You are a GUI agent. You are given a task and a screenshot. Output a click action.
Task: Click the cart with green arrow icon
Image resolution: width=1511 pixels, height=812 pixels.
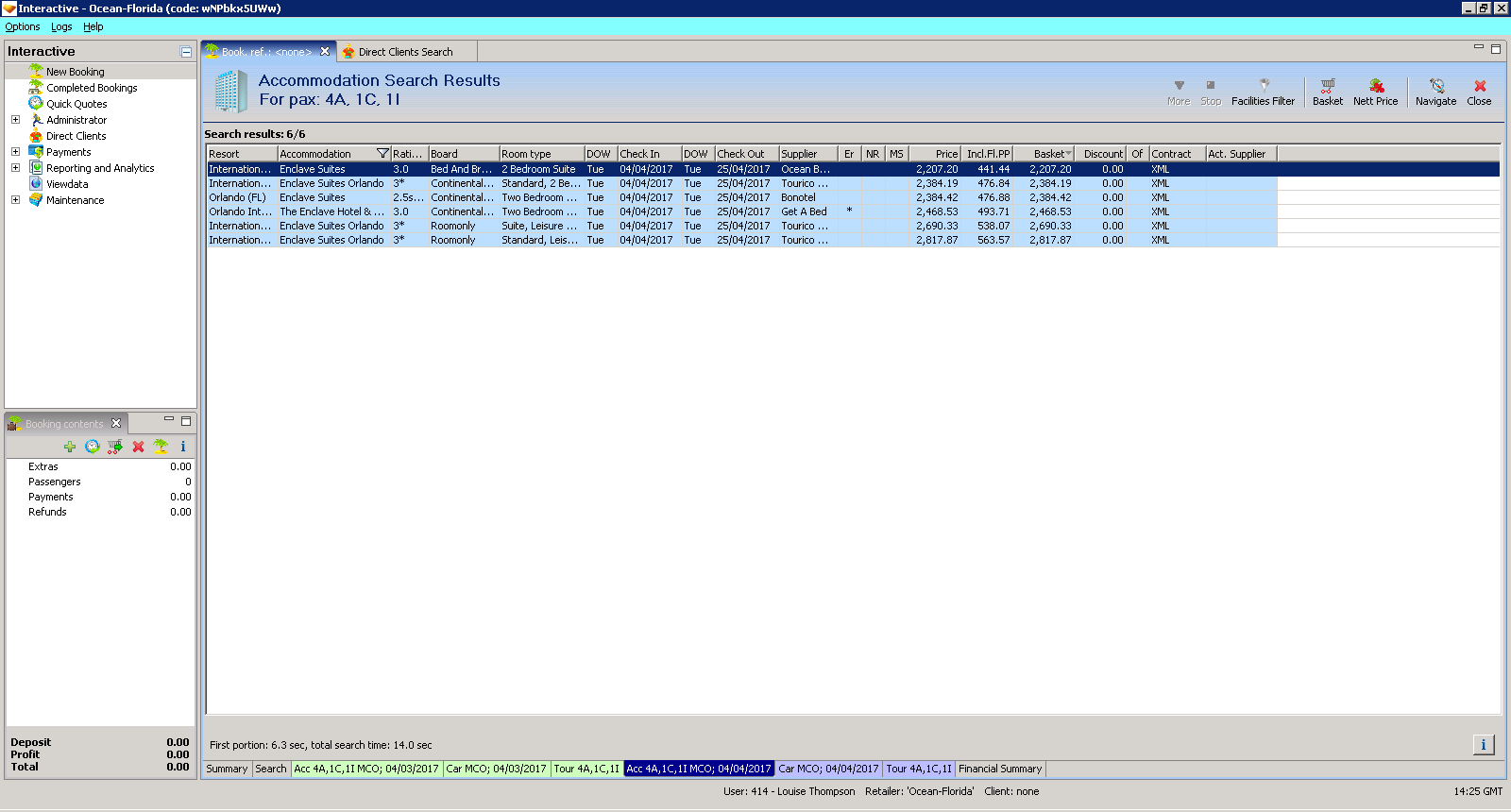point(115,447)
